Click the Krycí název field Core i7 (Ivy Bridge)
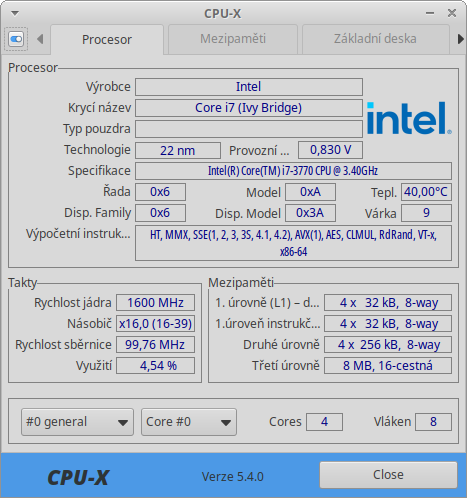Viewport: 467px width, 498px height. click(x=249, y=108)
